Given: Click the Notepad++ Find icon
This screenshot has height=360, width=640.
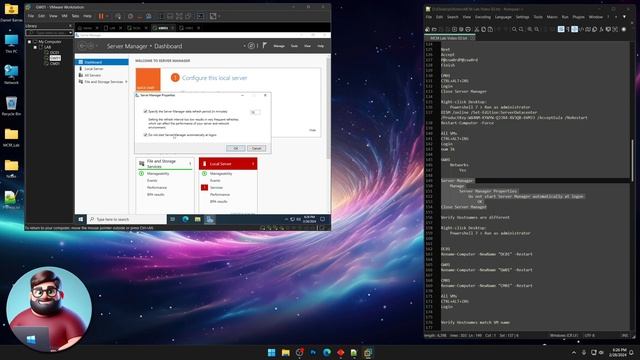Looking at the screenshot, I should [514, 29].
